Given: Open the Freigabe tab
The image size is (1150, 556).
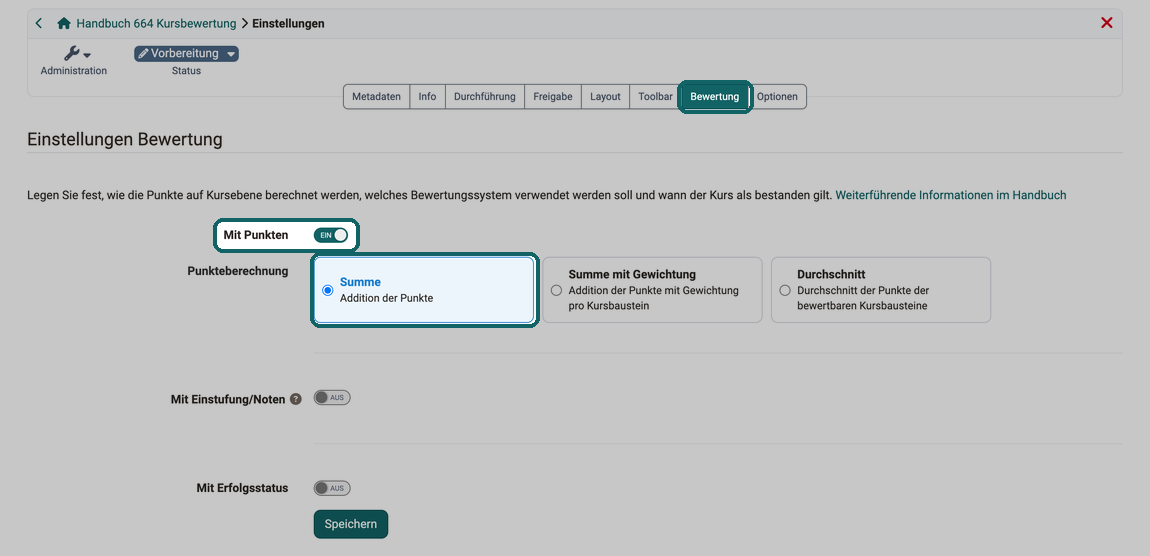Looking at the screenshot, I should (x=553, y=97).
